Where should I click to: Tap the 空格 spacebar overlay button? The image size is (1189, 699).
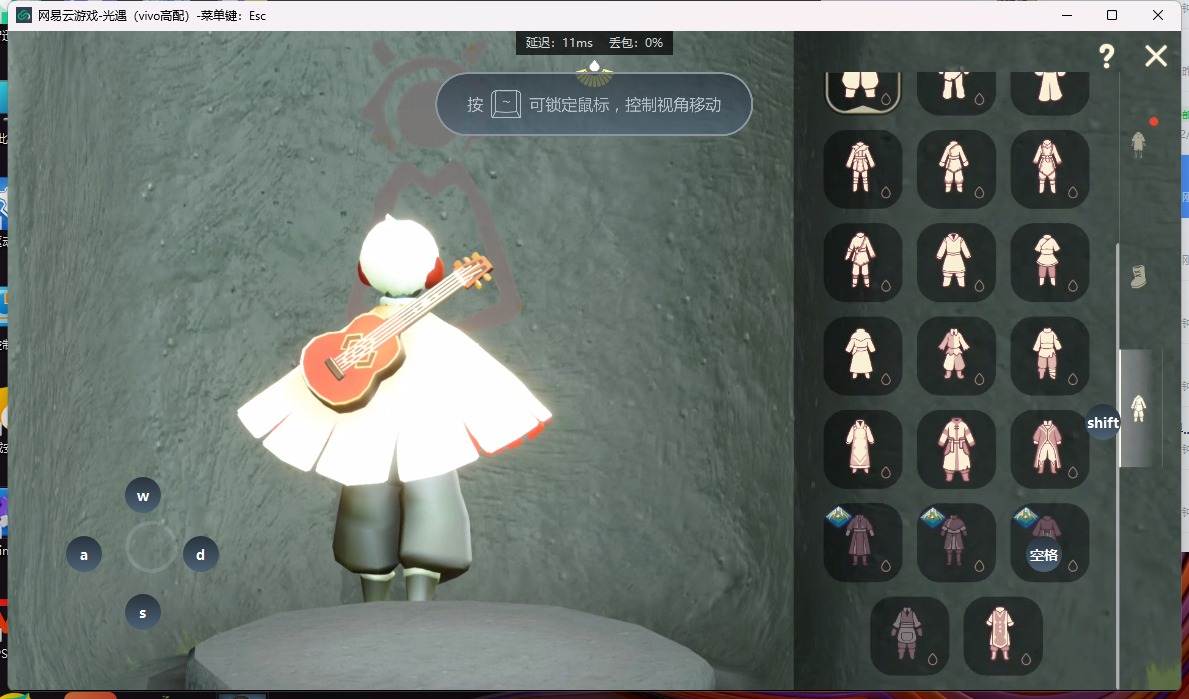1043,555
